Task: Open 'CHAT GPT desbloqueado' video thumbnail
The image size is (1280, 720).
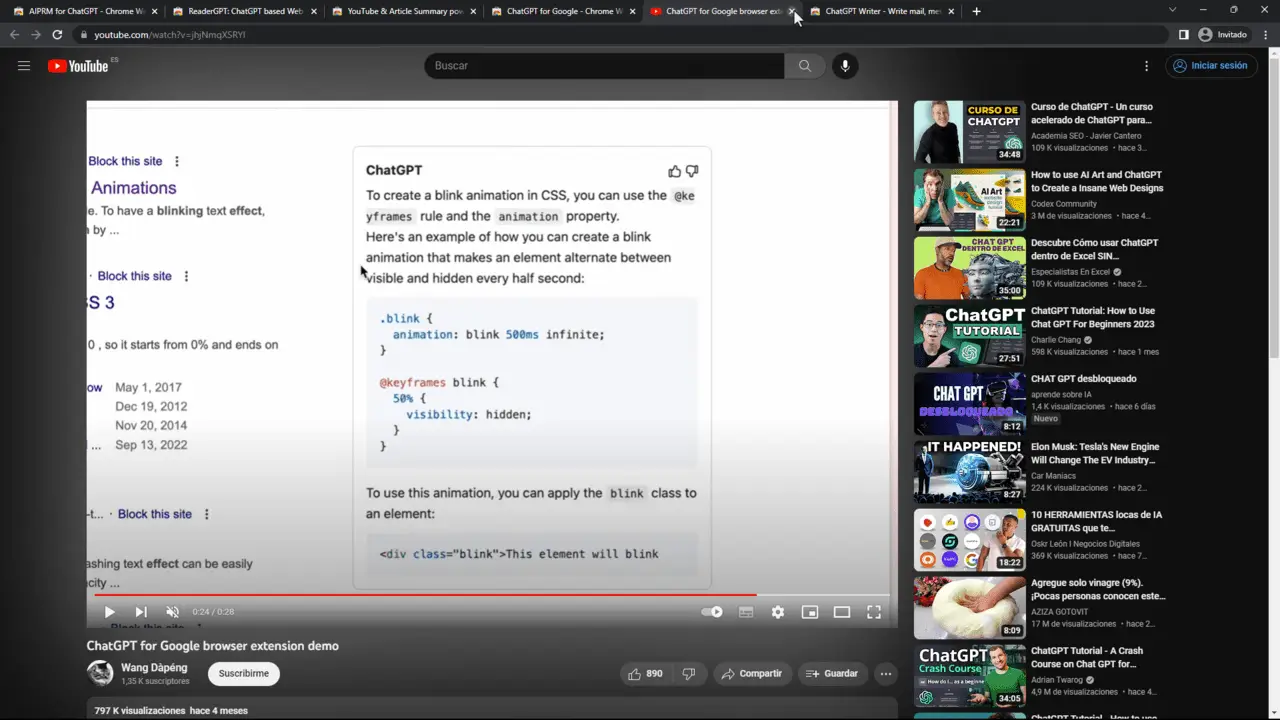Action: pos(969,404)
